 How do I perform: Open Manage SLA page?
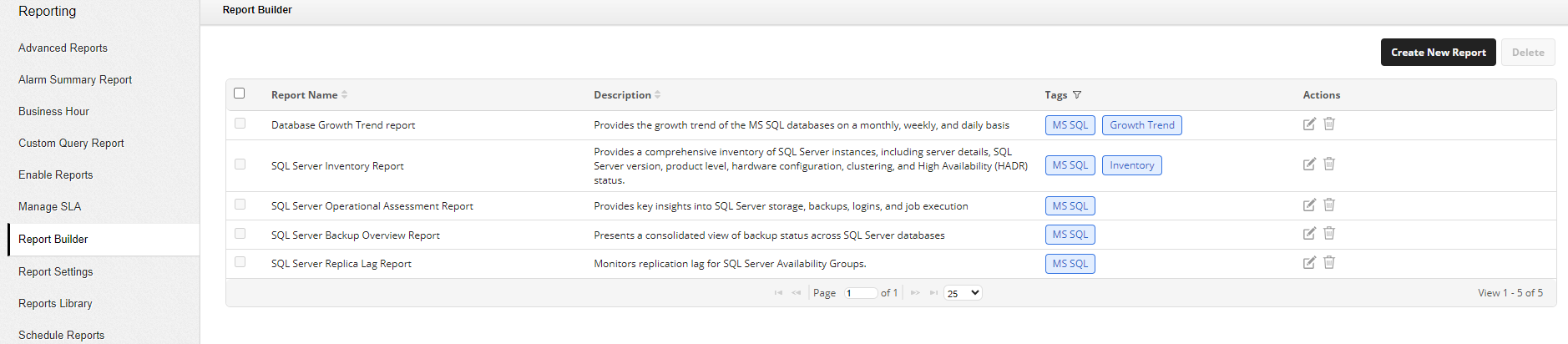(49, 207)
